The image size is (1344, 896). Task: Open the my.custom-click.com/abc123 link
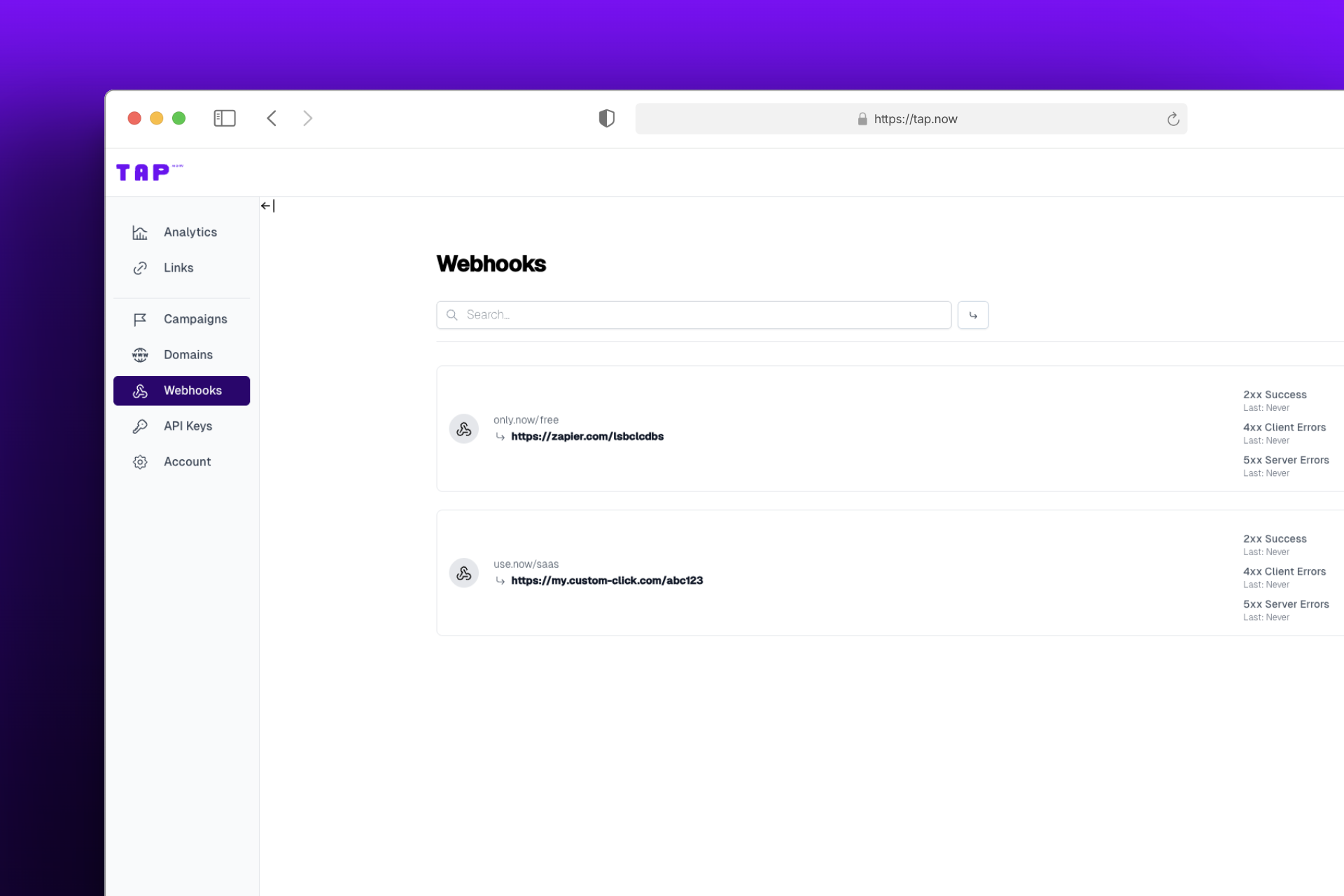(x=607, y=580)
